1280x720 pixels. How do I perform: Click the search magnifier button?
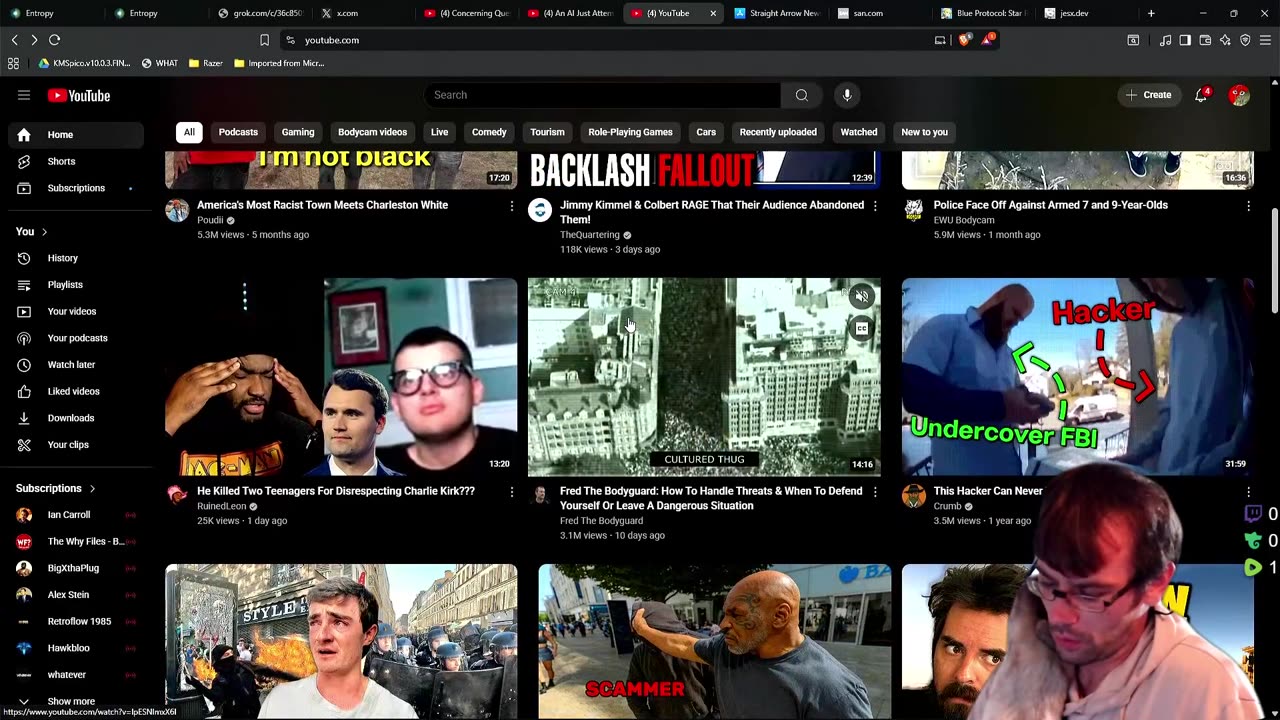(x=802, y=95)
